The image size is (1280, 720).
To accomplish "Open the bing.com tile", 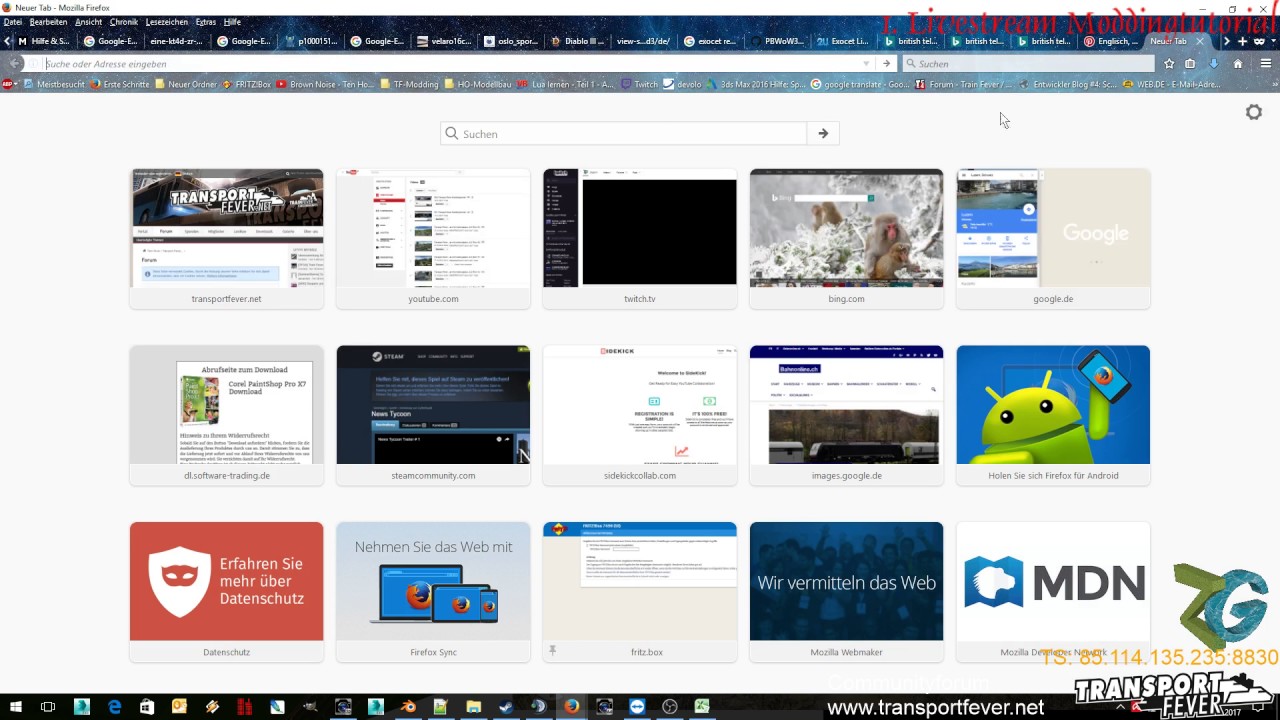I will pos(846,239).
